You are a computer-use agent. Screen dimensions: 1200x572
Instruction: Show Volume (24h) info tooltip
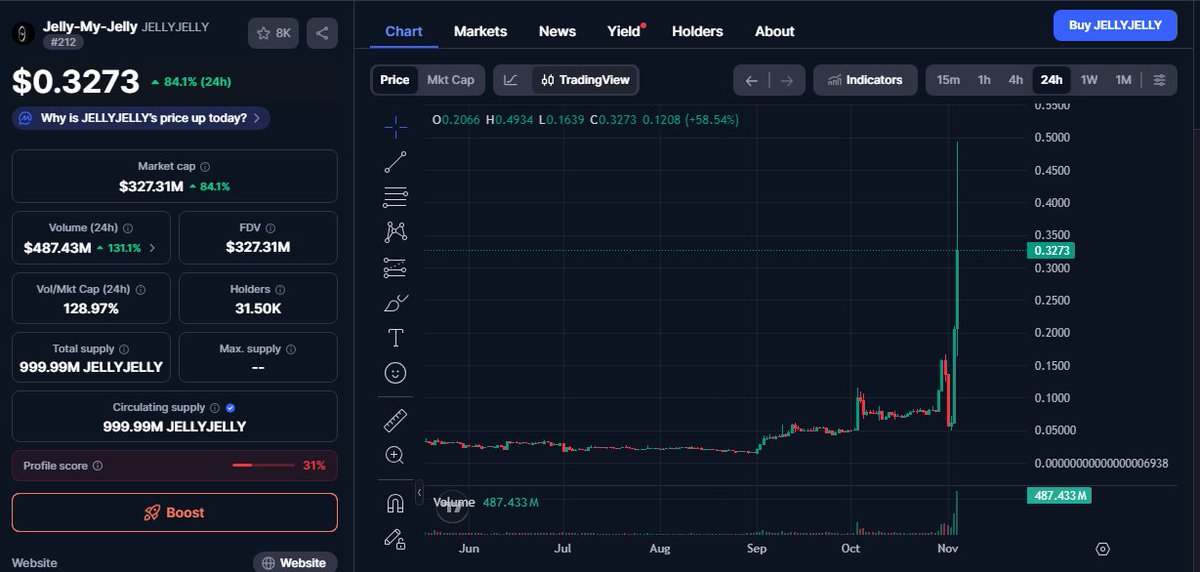click(128, 228)
